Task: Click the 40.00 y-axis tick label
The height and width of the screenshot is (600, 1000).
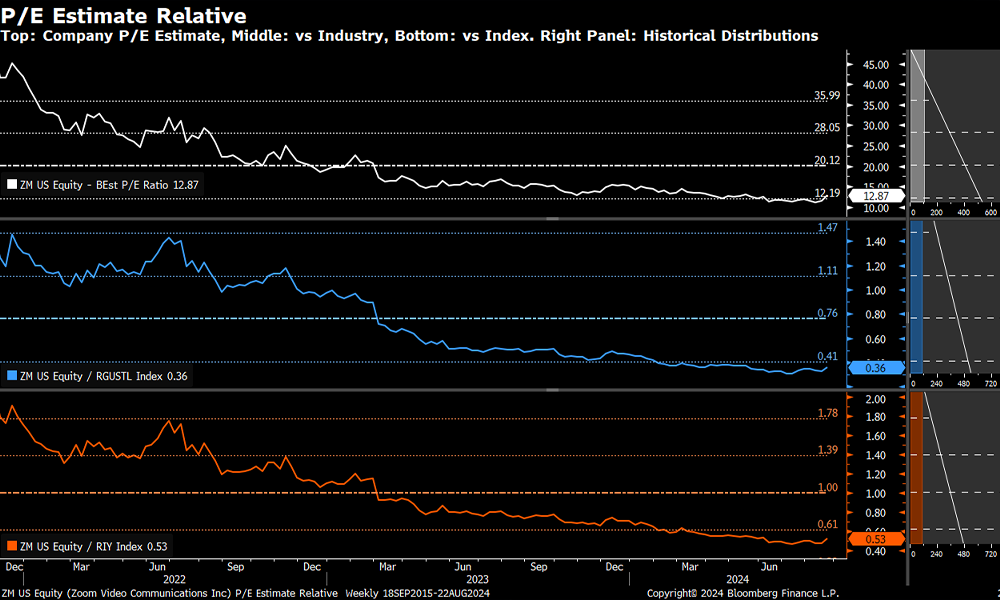Action: click(876, 85)
